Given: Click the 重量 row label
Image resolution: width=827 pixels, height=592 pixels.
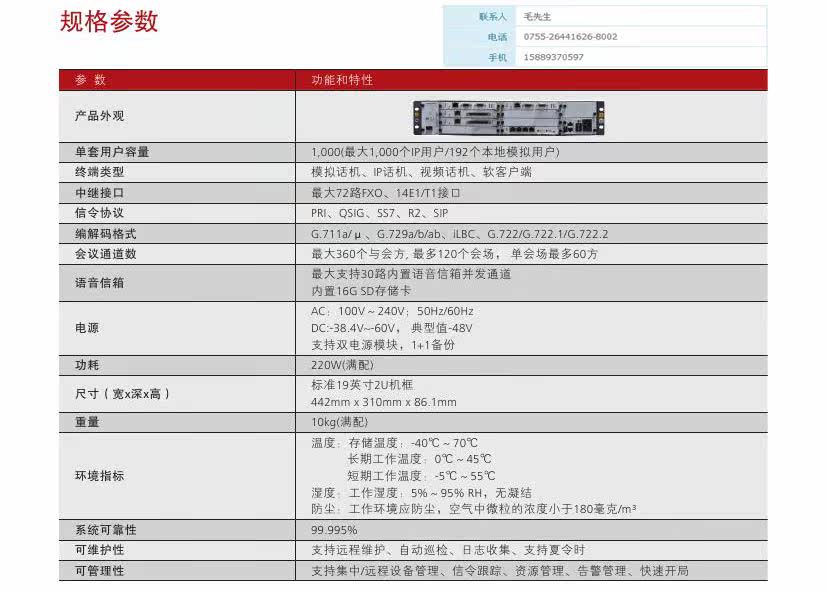Looking at the screenshot, I should click(x=86, y=422).
